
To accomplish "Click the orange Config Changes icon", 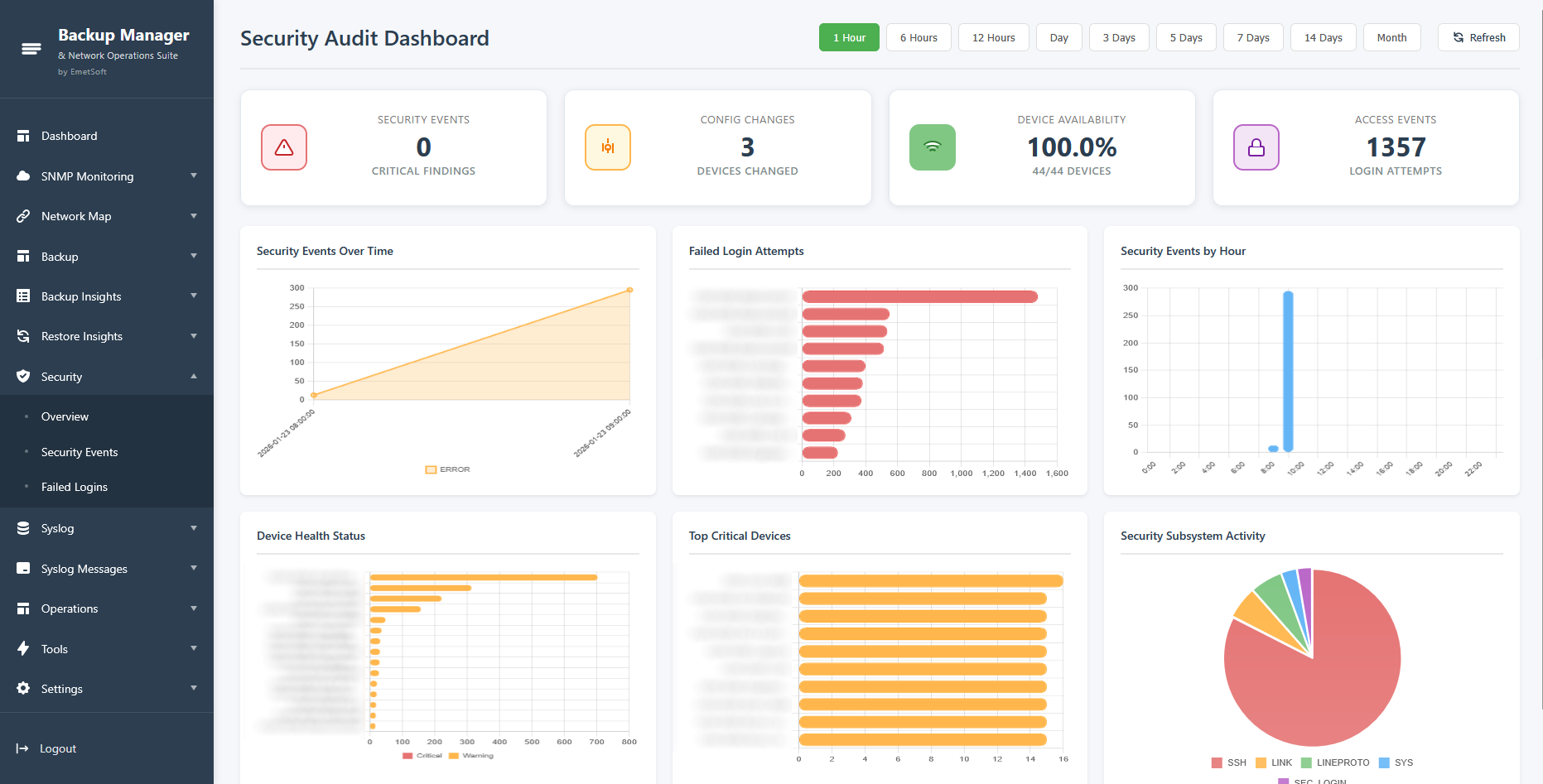I will coord(608,147).
